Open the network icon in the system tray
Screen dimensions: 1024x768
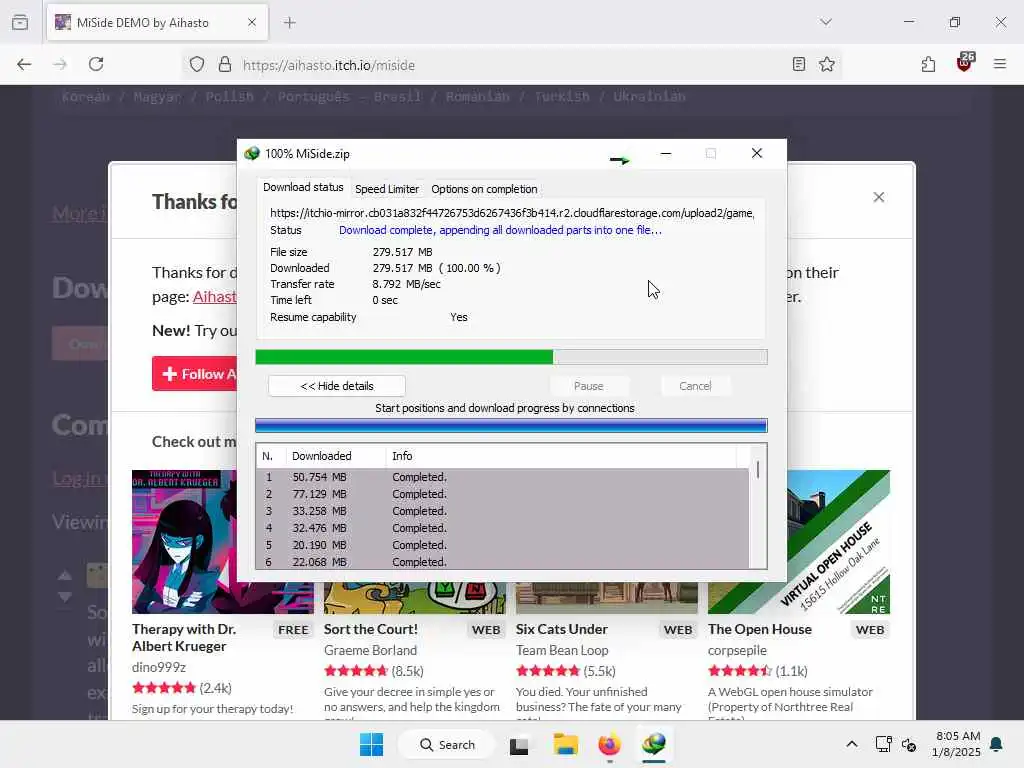click(x=883, y=744)
